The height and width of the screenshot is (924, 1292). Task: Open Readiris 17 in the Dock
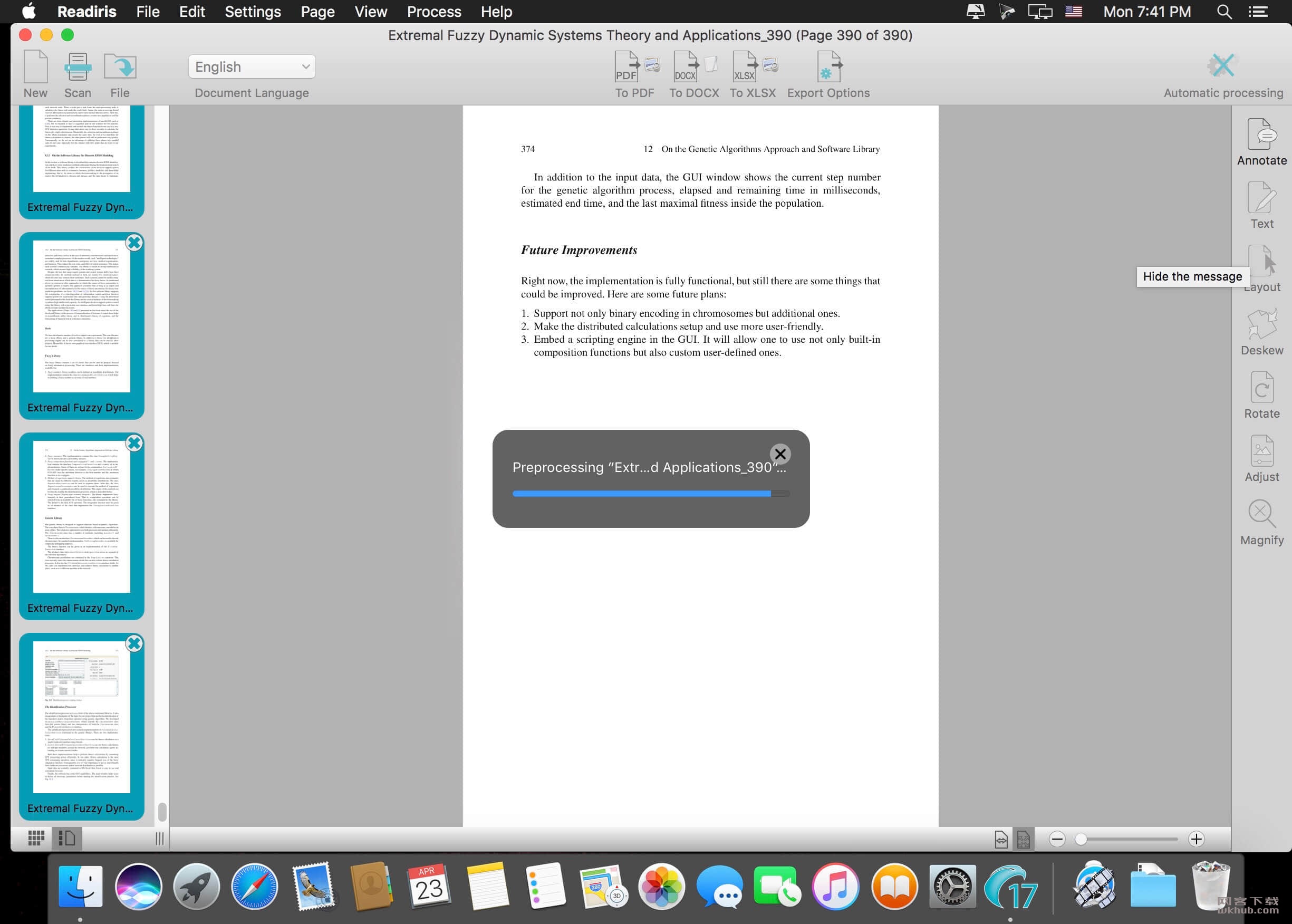(x=1011, y=886)
